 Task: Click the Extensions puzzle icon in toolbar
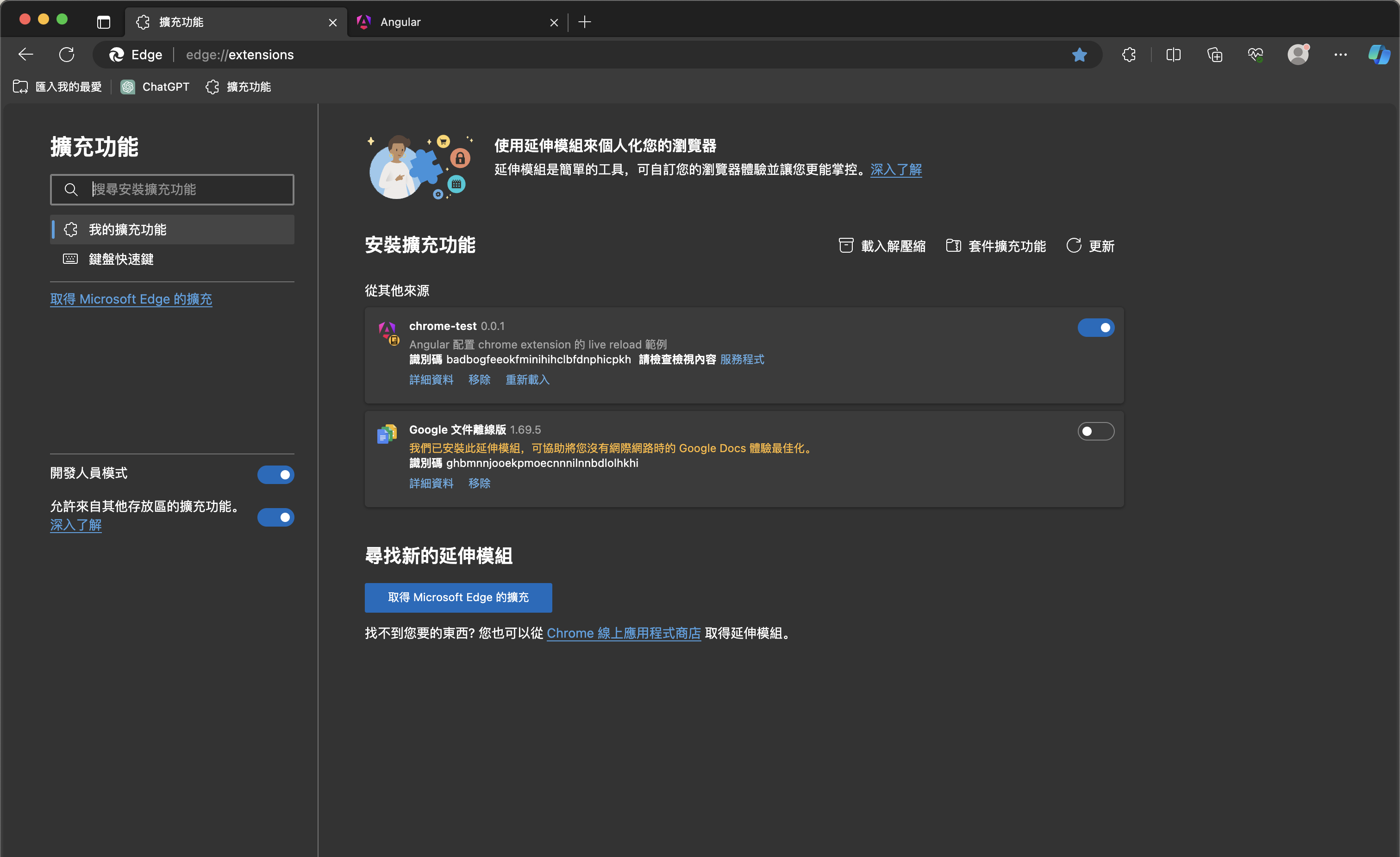(1128, 55)
